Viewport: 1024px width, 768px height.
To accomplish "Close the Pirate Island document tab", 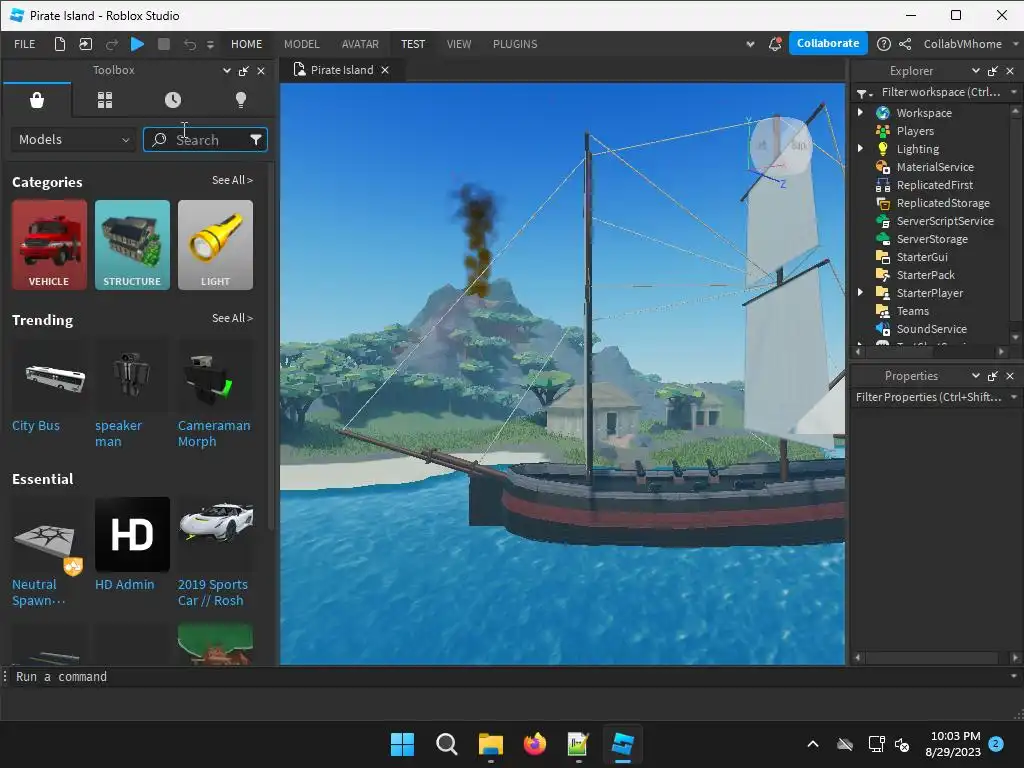I will tap(385, 70).
